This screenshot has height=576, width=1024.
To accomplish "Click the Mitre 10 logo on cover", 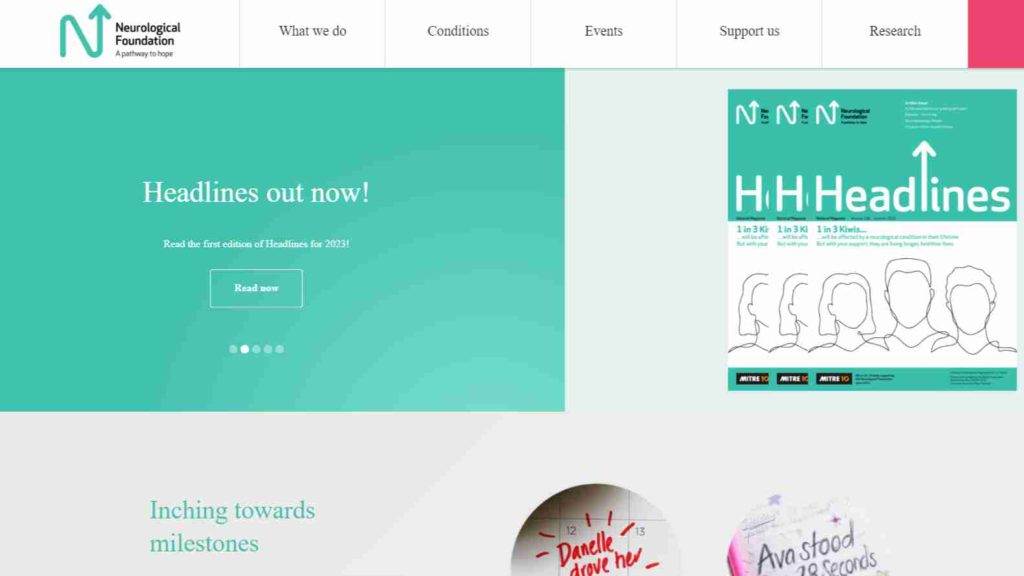I will coord(833,379).
